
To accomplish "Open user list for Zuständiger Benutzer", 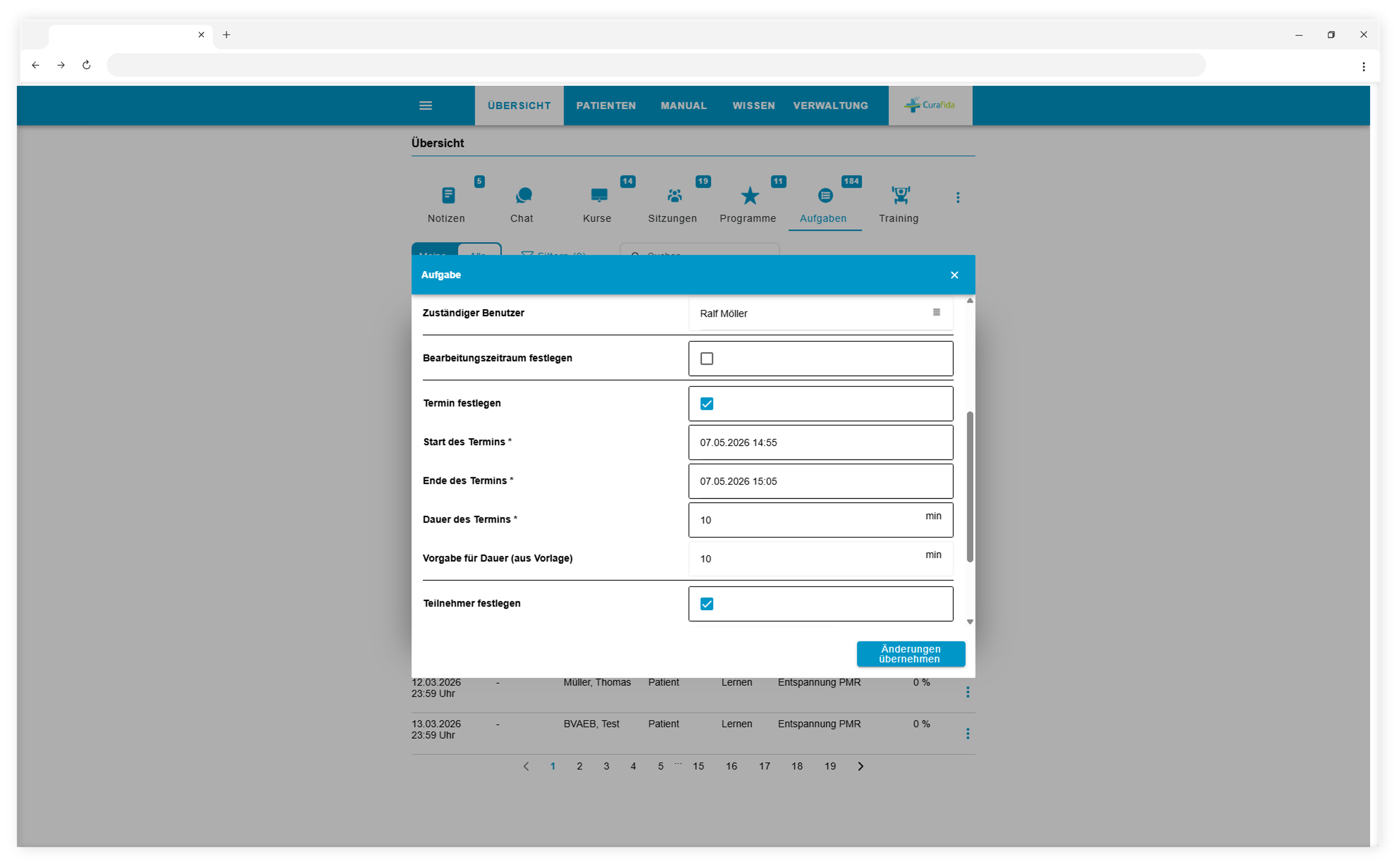I will 936,312.
